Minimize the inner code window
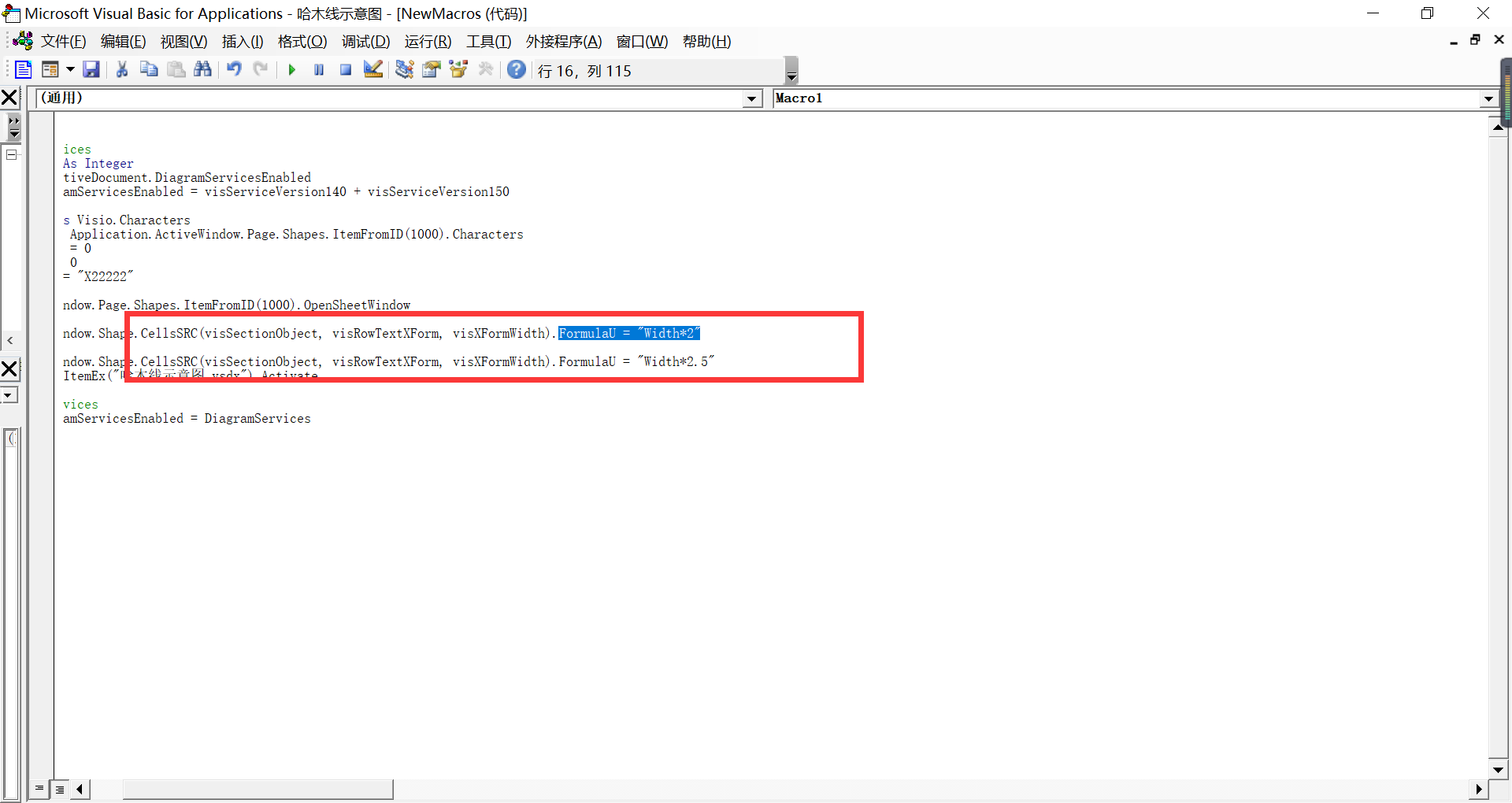Image resolution: width=1512 pixels, height=803 pixels. click(1454, 41)
